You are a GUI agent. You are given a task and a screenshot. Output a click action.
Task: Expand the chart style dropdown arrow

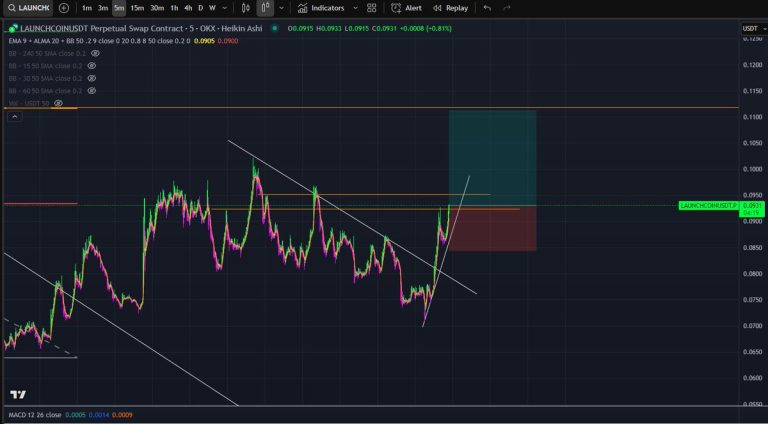pos(281,8)
